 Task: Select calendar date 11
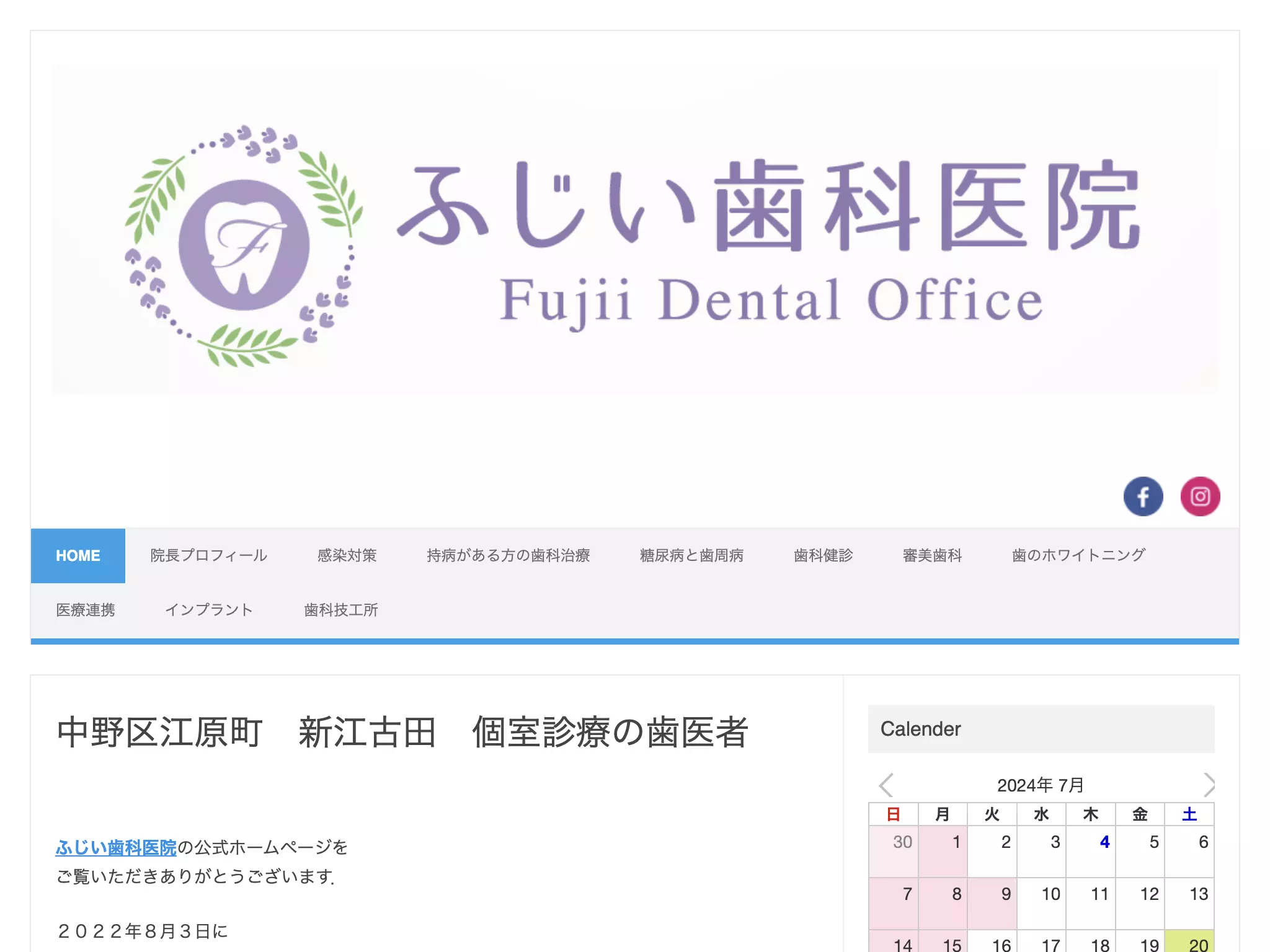tap(1091, 903)
